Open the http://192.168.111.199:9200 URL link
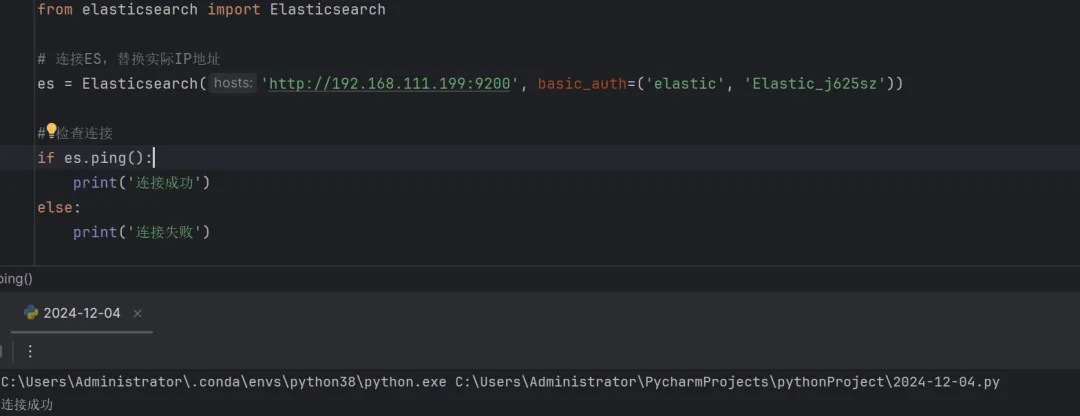Screen dimensions: 1080x416 391,83
